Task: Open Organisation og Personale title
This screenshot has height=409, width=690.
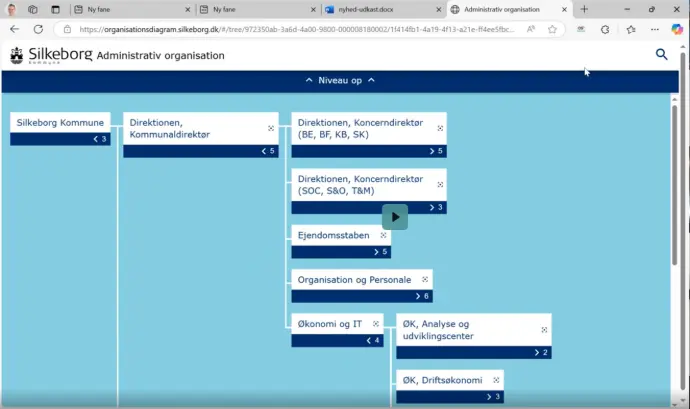Action: (x=354, y=280)
